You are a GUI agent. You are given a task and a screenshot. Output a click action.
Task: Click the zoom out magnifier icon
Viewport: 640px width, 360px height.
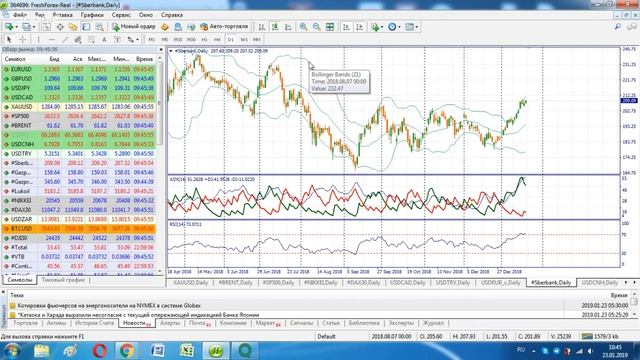click(x=316, y=27)
